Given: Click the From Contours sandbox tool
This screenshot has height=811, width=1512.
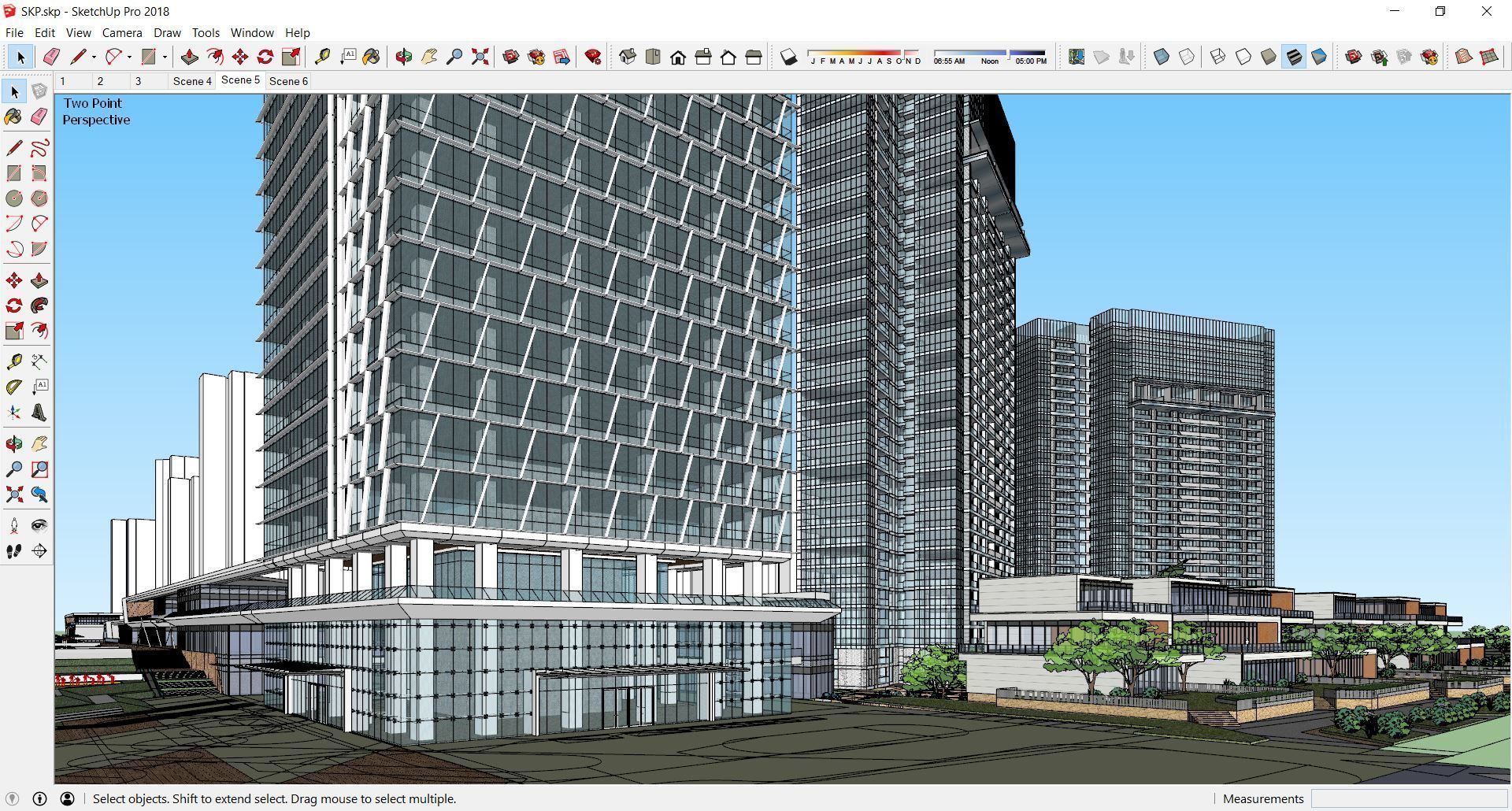Looking at the screenshot, I should [1464, 57].
